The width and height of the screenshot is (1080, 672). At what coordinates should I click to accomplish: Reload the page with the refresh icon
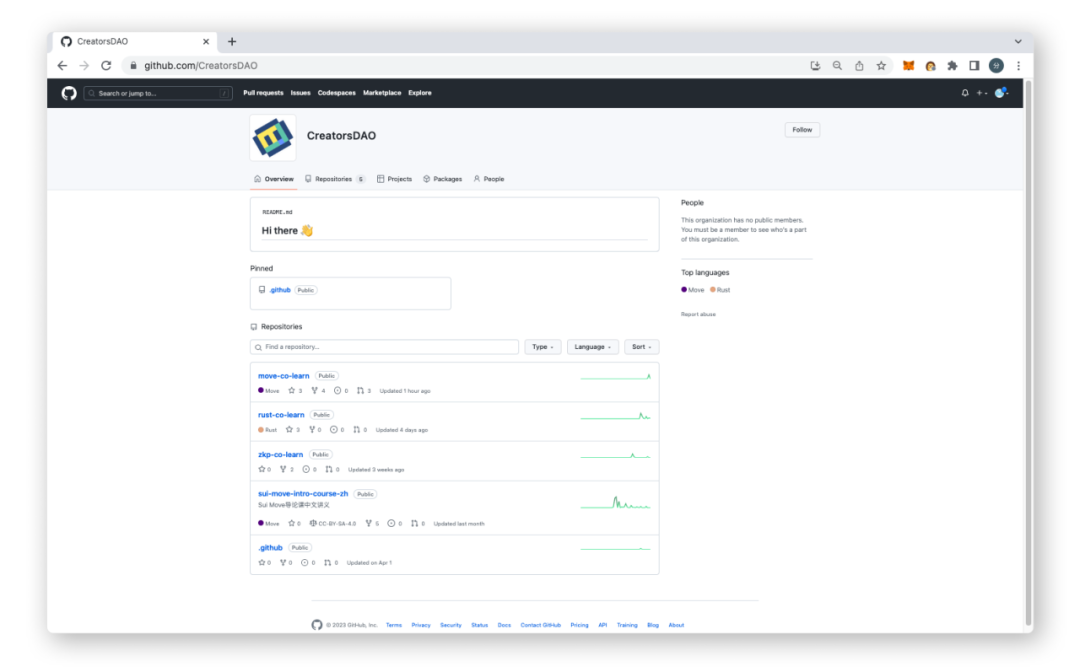point(106,65)
